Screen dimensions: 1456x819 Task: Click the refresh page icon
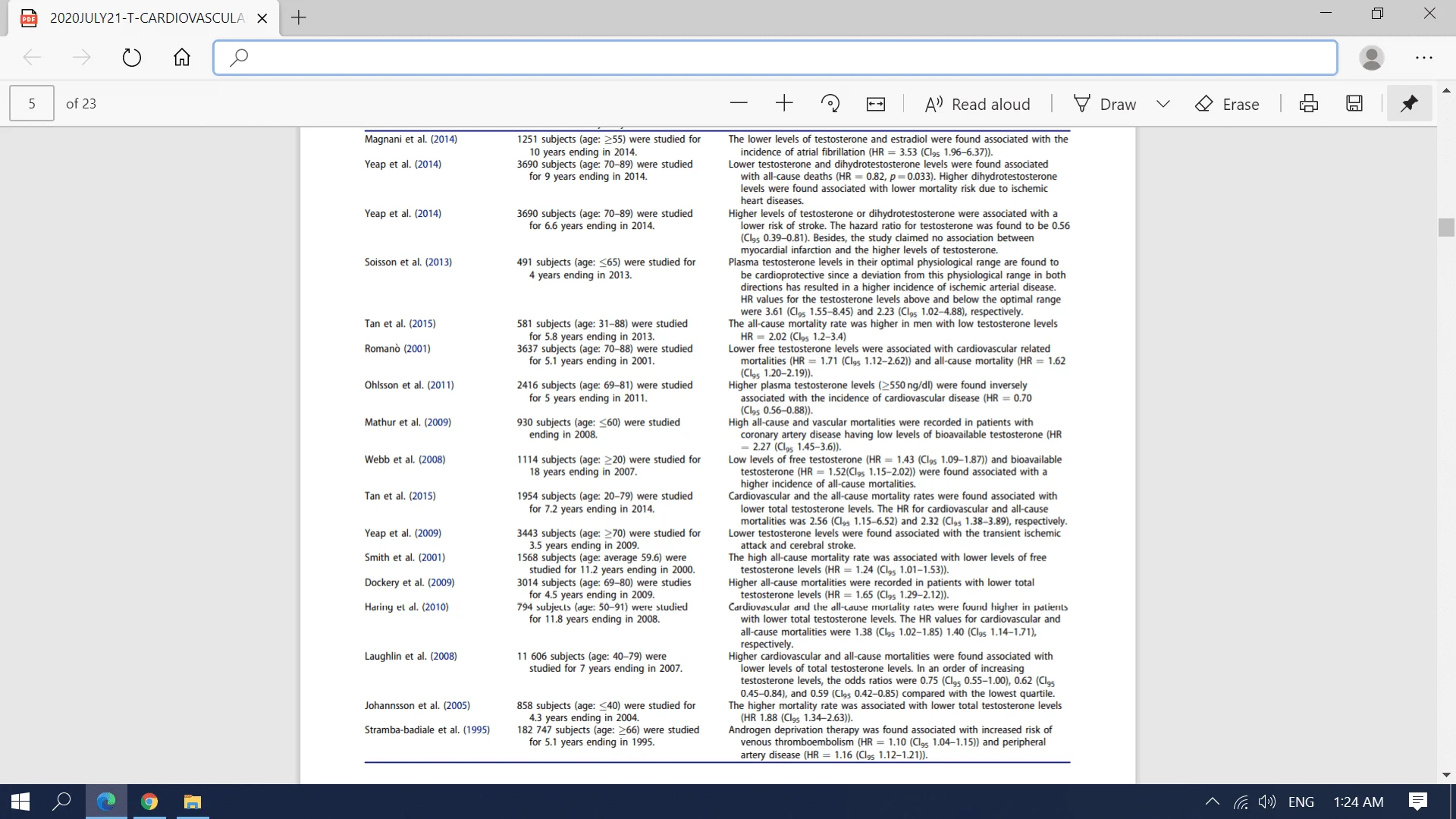coord(133,57)
